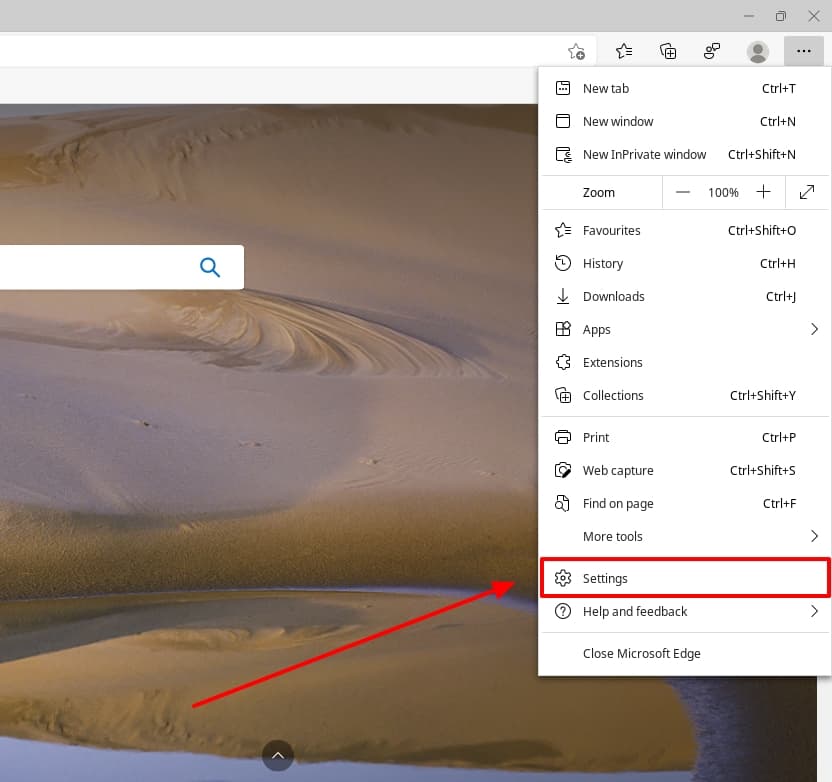This screenshot has height=782, width=832.
Task: Open the Favourites hub toolbar icon
Action: 624,51
